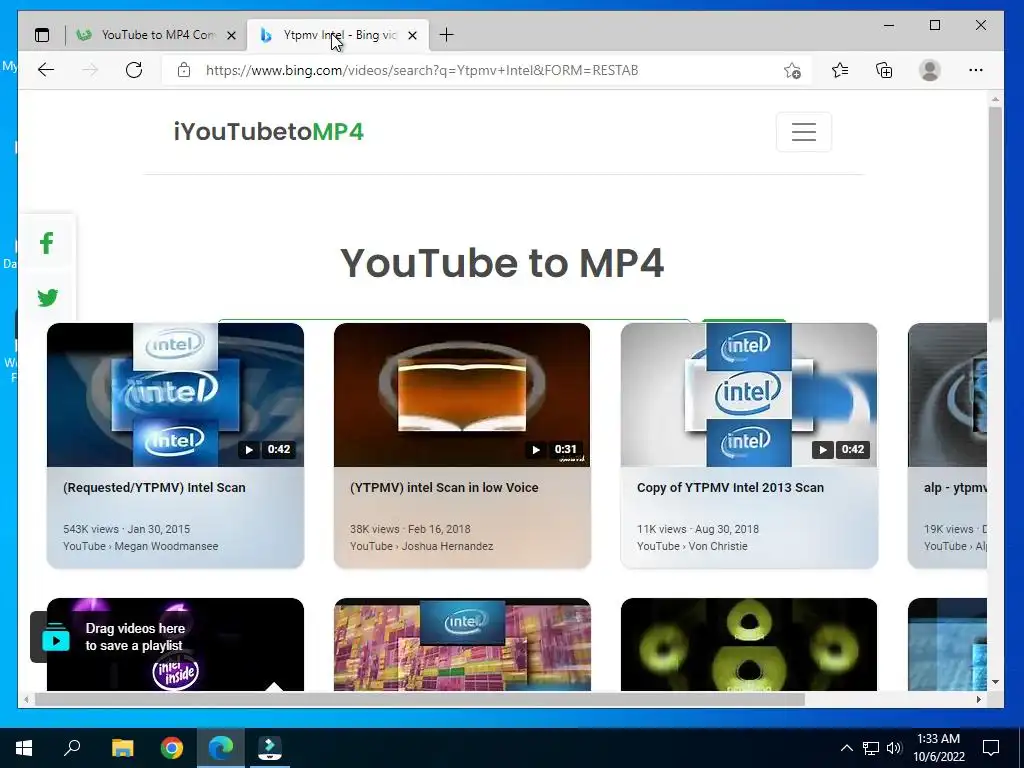Play the intel Scan in low Voice thumbnail
This screenshot has width=1024, height=768.
pyautogui.click(x=462, y=394)
